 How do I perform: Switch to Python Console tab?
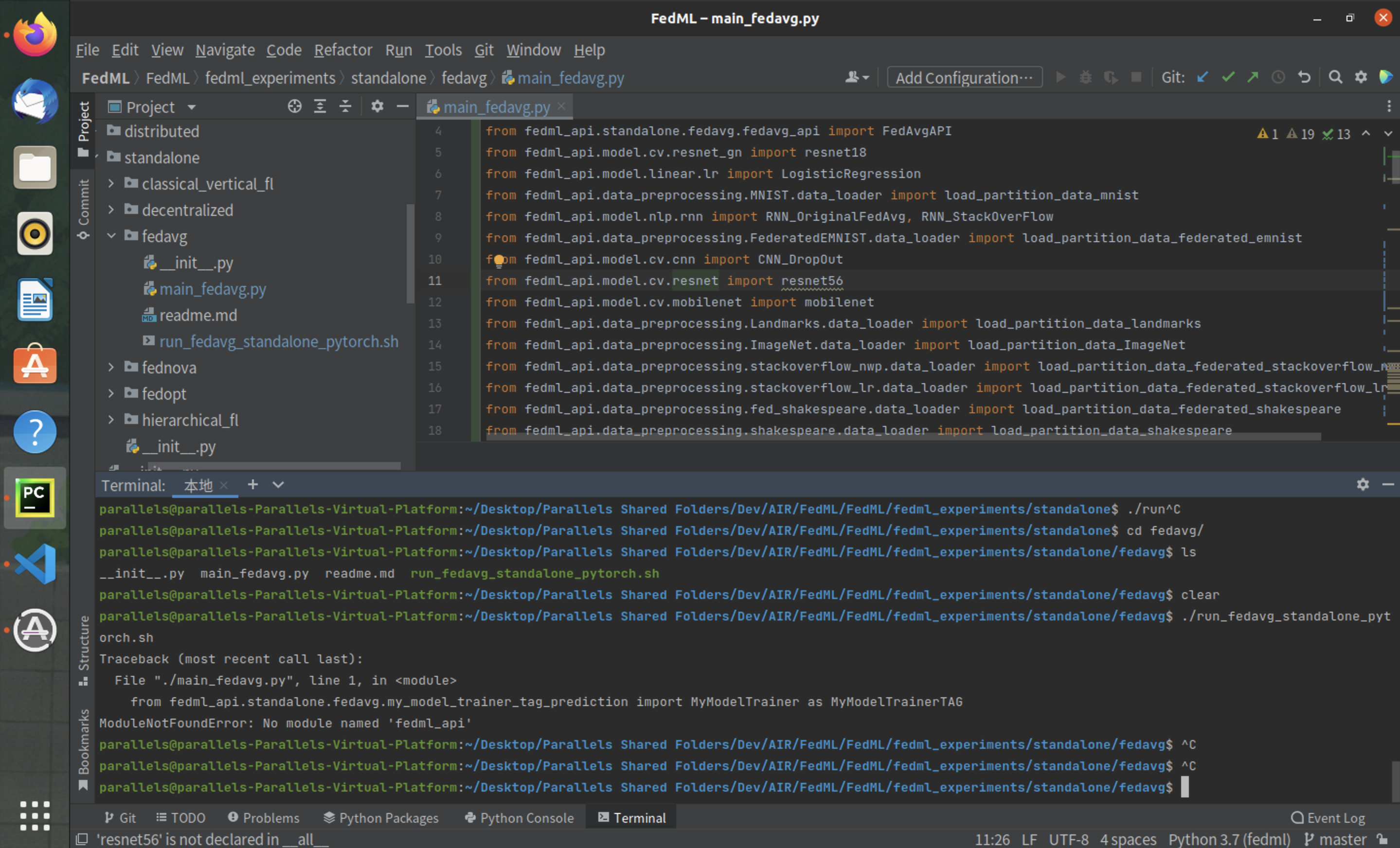(520, 817)
